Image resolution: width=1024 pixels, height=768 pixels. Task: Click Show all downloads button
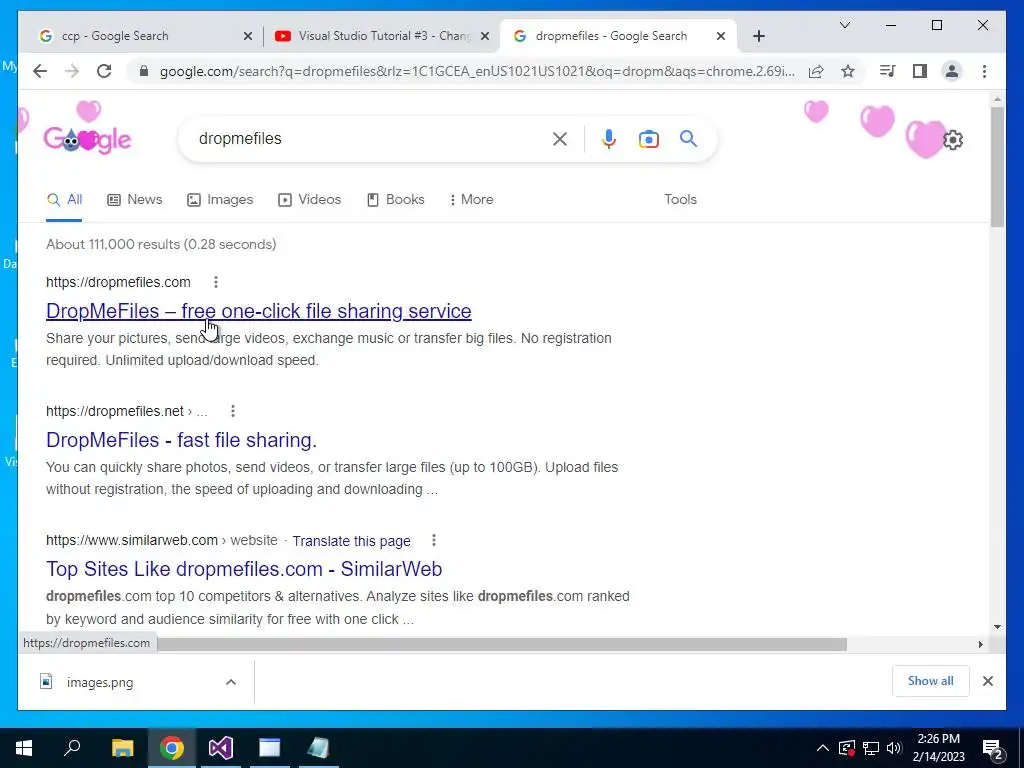click(931, 681)
